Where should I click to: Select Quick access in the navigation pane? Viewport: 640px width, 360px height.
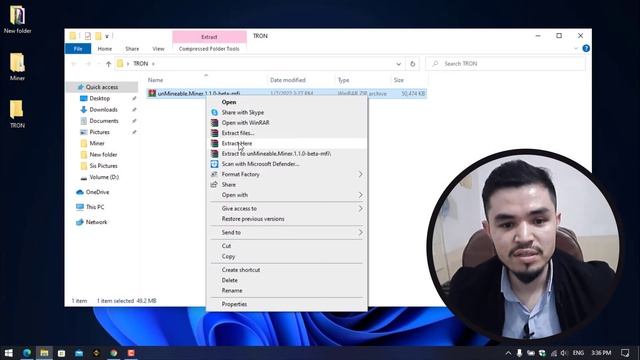click(102, 87)
